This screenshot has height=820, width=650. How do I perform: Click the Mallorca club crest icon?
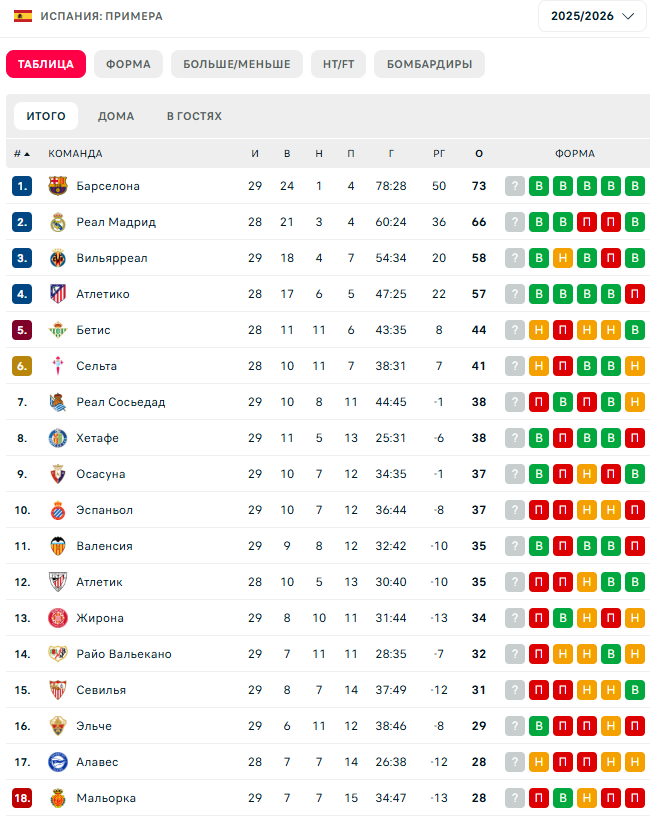point(58,798)
